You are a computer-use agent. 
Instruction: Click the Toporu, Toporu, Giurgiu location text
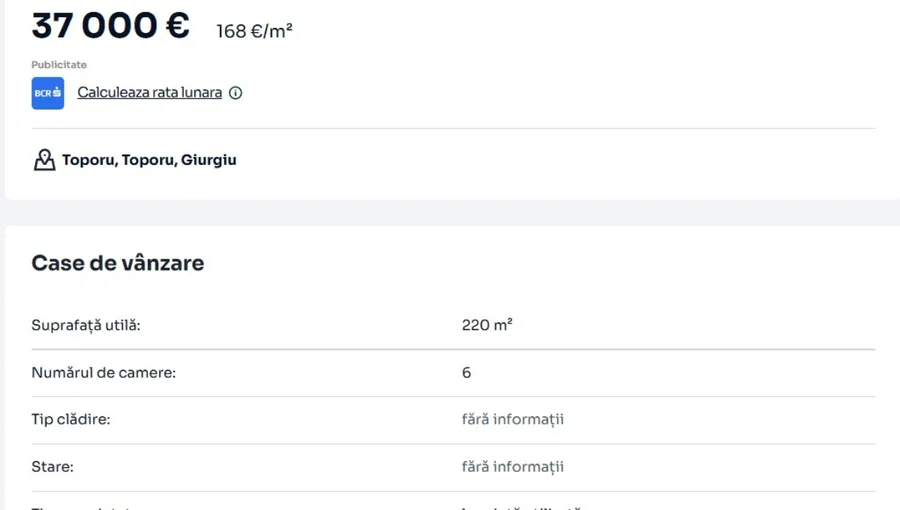click(x=149, y=160)
